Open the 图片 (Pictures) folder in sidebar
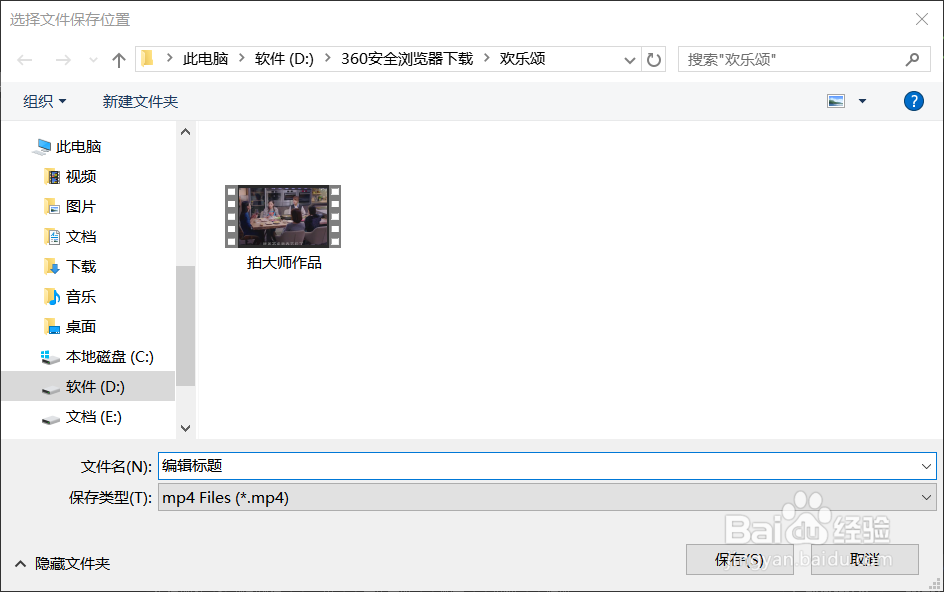Image resolution: width=944 pixels, height=592 pixels. [79, 206]
